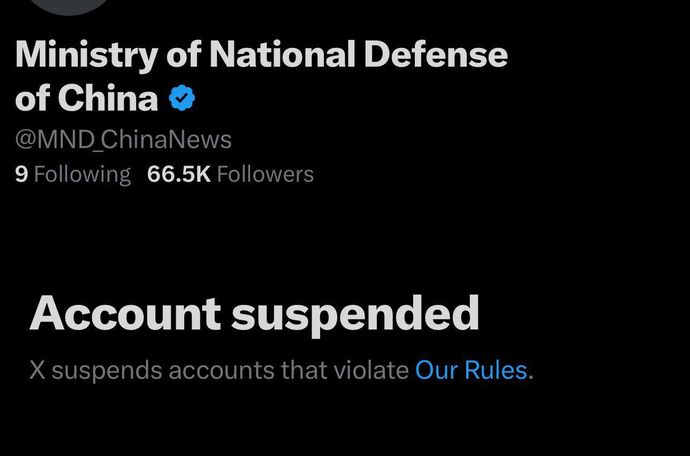
Task: Open the Our Rules link
Action: click(471, 370)
